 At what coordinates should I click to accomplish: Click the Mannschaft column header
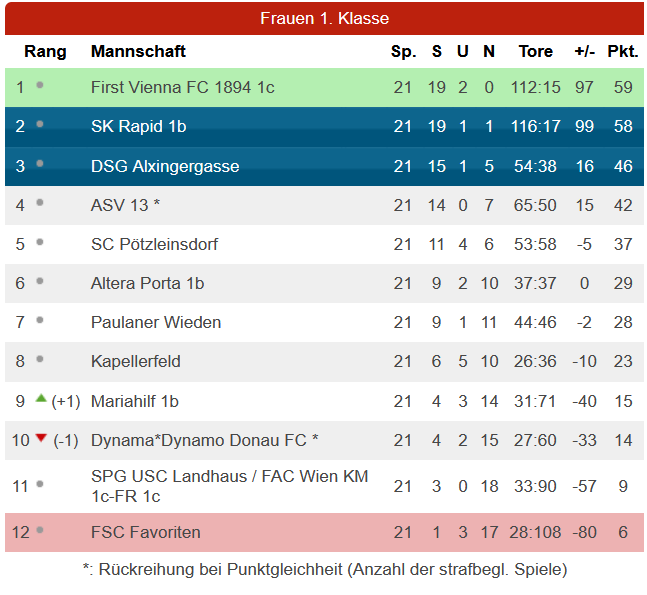138,52
